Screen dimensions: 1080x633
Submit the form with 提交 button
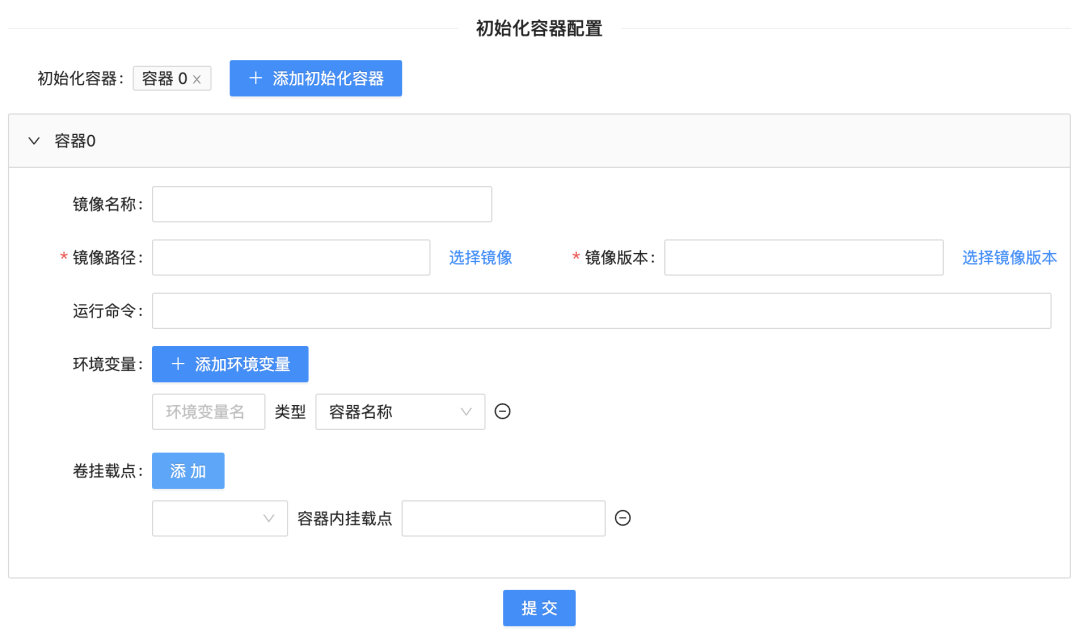coord(539,608)
